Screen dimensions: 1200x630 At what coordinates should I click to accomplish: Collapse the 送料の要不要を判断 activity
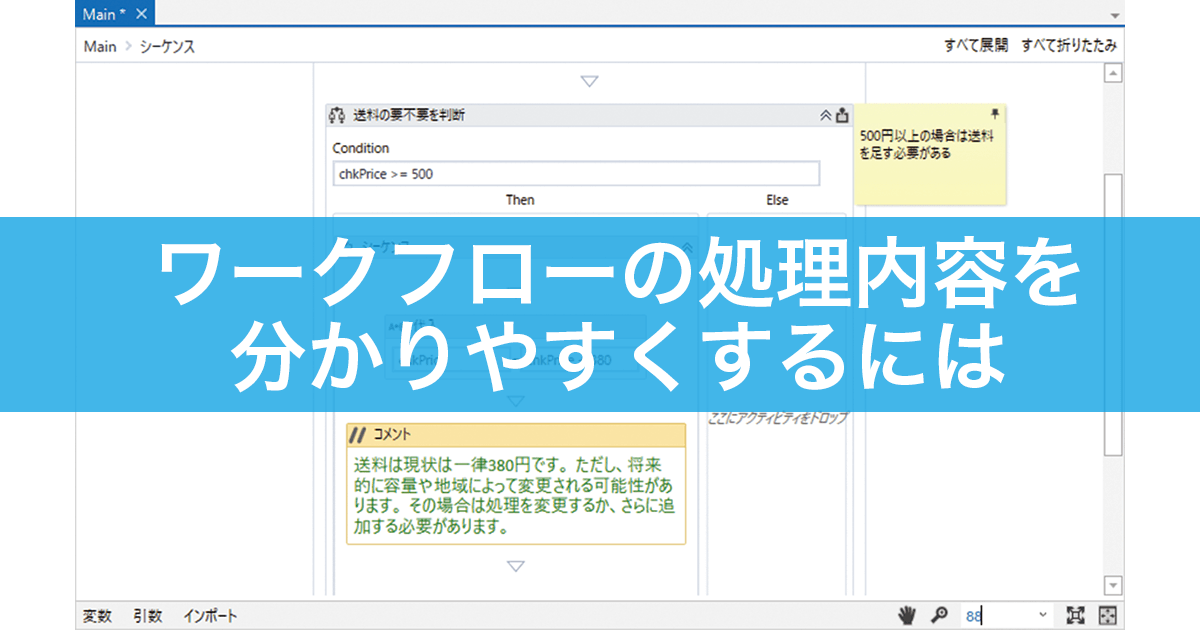click(x=826, y=115)
